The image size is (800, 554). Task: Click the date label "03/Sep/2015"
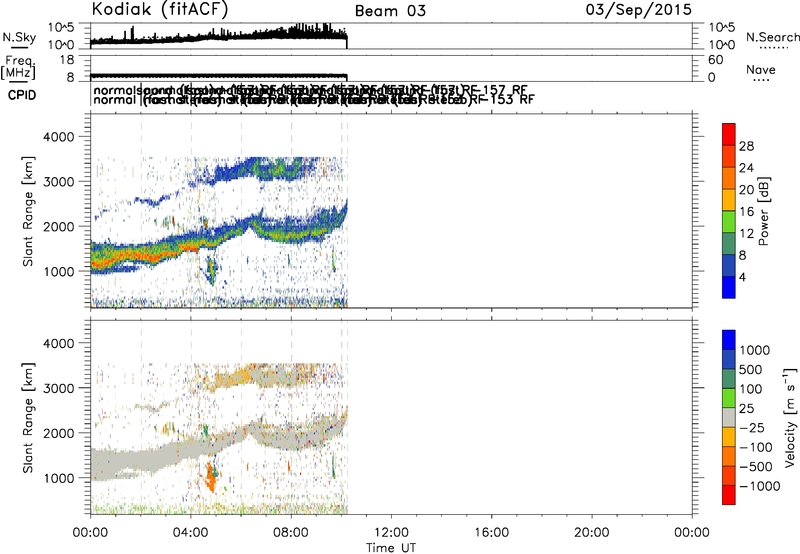(638, 9)
